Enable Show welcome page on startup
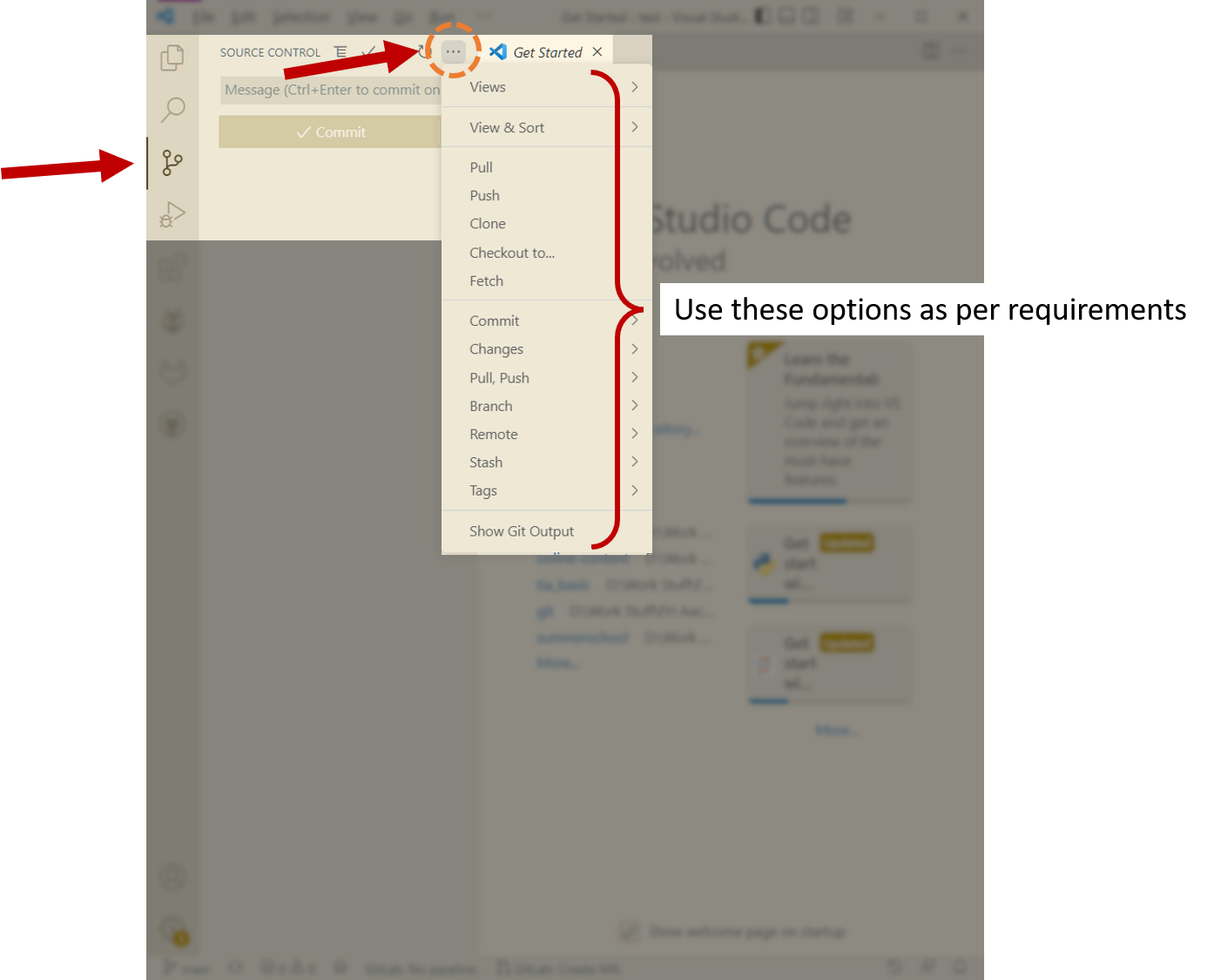 [x=630, y=931]
